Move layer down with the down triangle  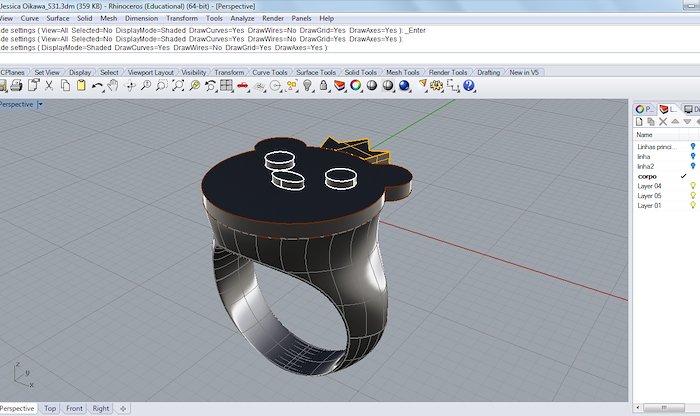click(687, 121)
